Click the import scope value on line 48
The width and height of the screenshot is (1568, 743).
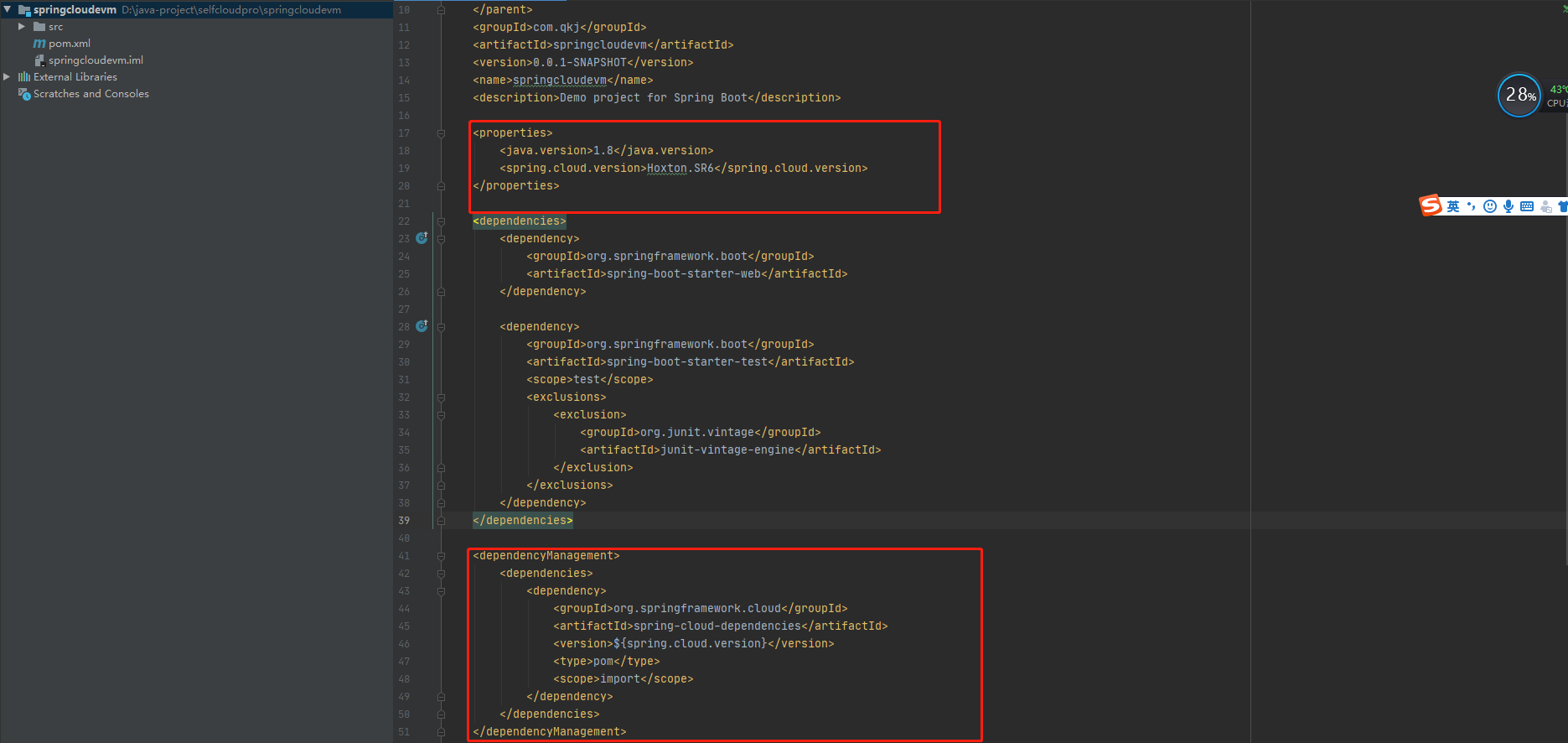(x=620, y=679)
